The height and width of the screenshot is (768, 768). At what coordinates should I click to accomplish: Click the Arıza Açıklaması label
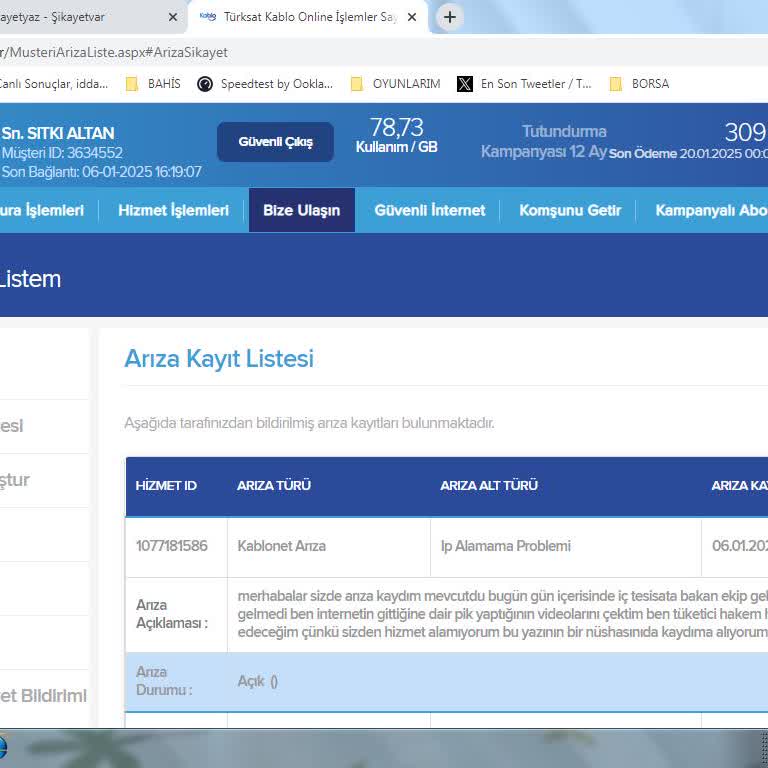pos(172,614)
